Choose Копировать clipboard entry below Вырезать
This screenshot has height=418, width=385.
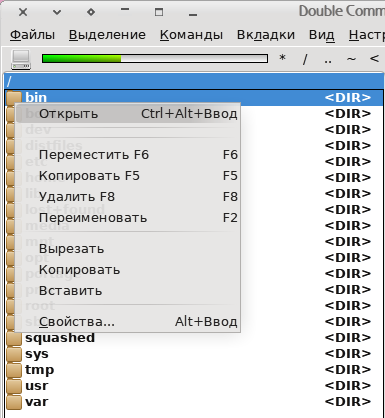click(128, 270)
